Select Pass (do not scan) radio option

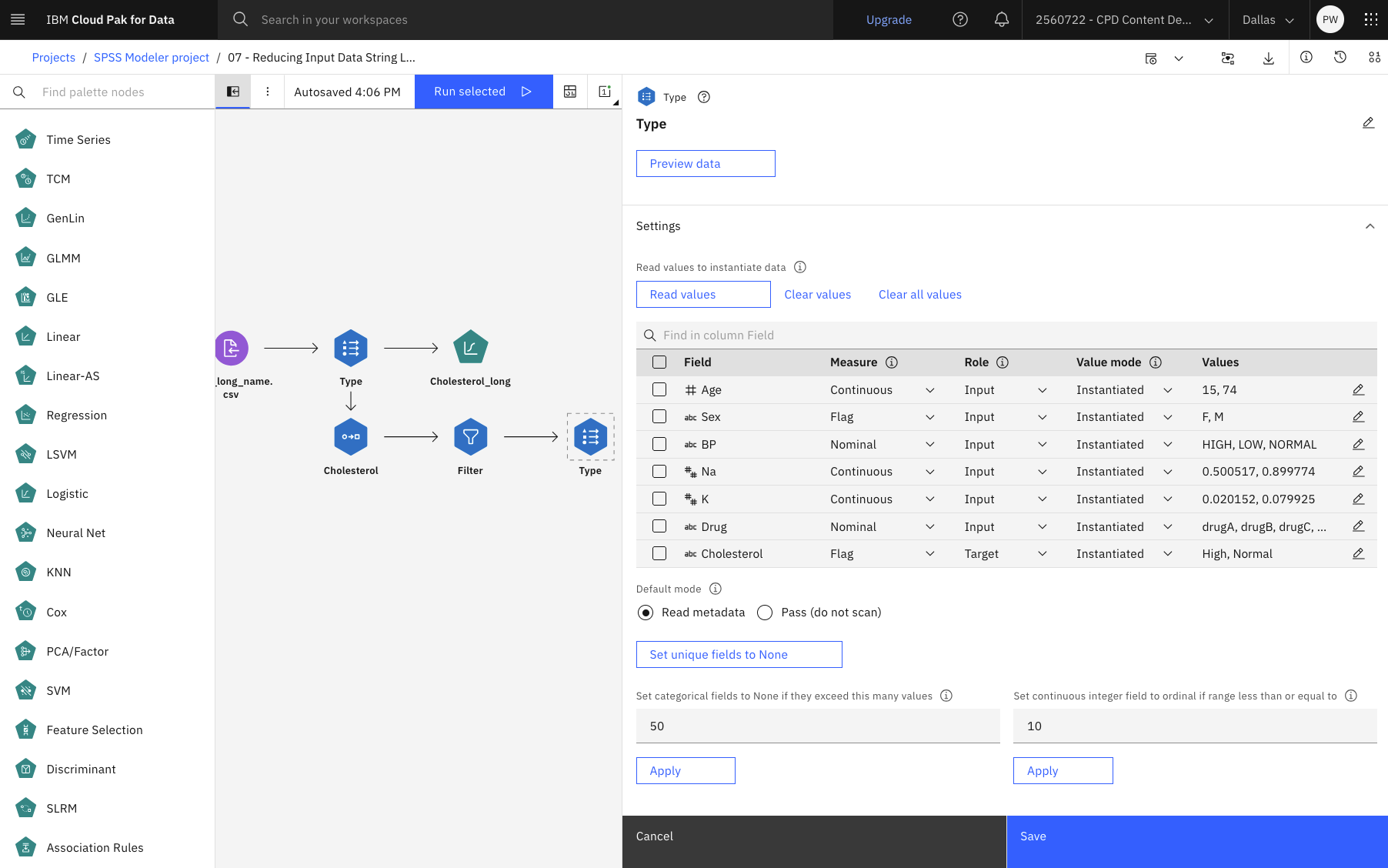(x=765, y=613)
